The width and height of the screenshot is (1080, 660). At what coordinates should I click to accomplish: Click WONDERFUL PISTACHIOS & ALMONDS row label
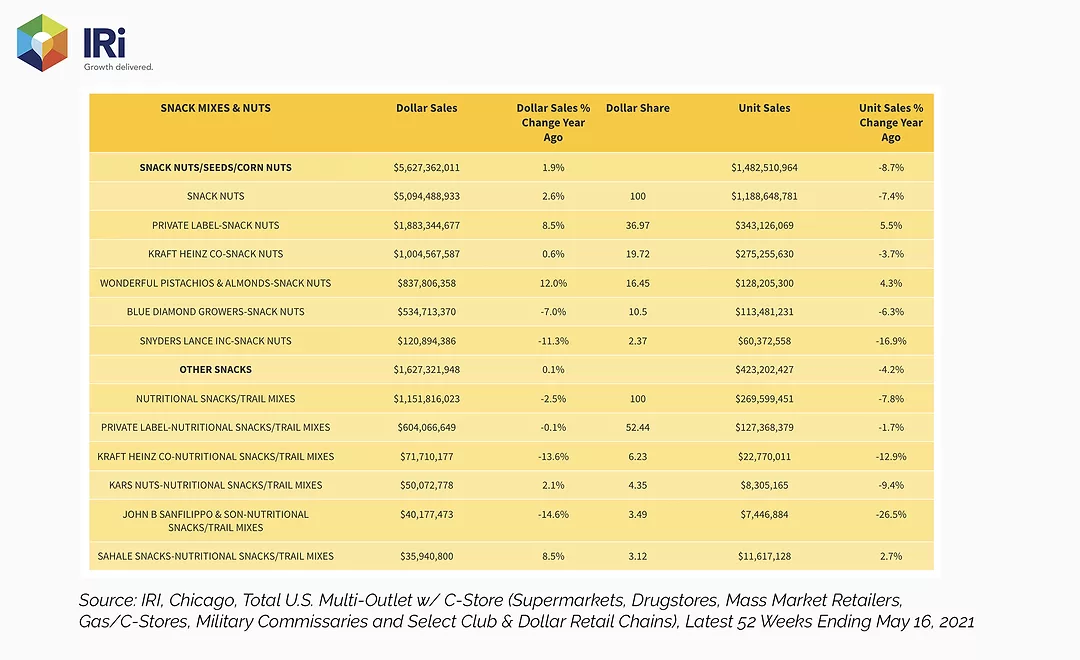point(216,283)
